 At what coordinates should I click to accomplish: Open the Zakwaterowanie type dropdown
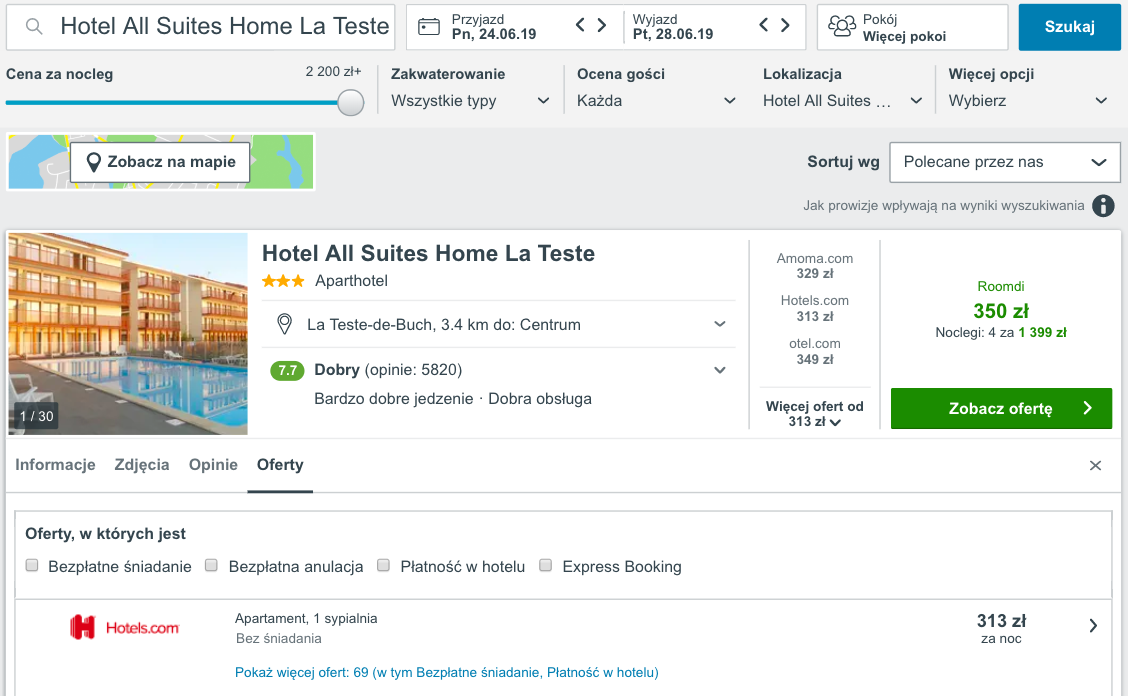tap(470, 101)
